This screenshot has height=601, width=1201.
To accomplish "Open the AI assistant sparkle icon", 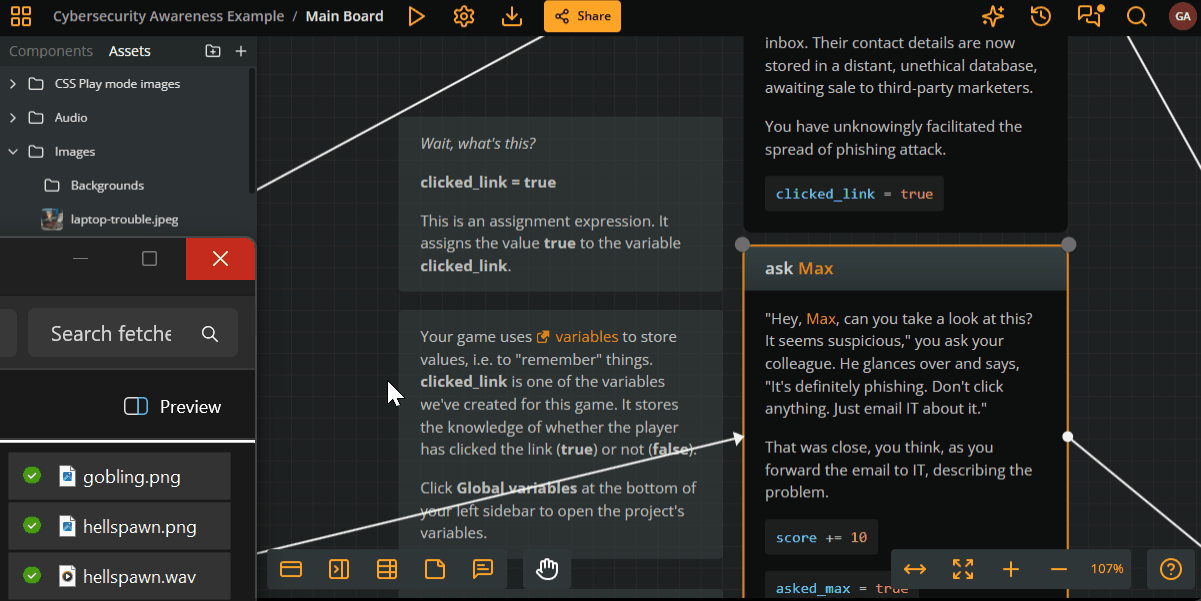I will pyautogui.click(x=992, y=16).
